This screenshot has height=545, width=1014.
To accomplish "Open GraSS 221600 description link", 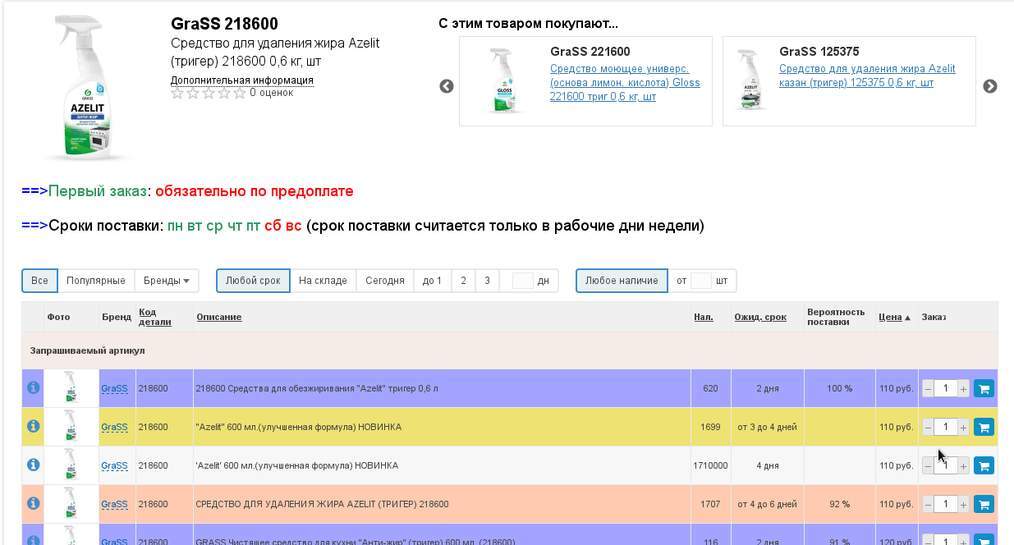I will click(x=625, y=82).
